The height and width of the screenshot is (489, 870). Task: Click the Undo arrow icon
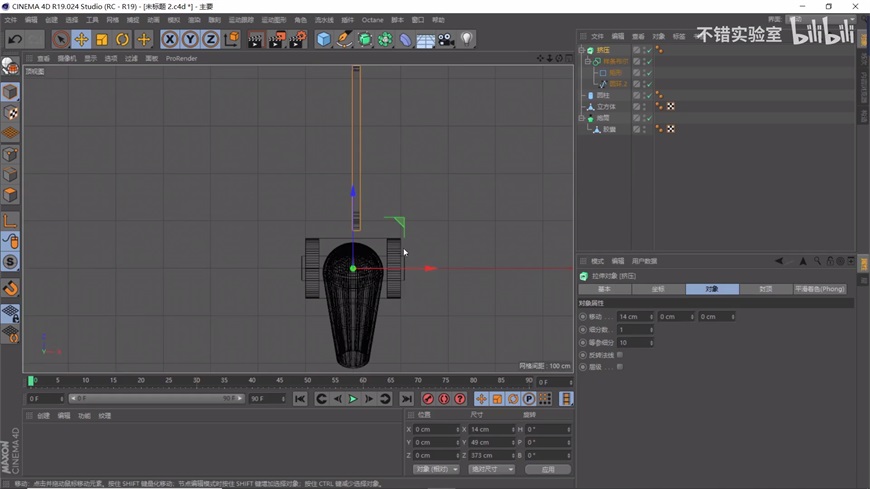[15, 39]
